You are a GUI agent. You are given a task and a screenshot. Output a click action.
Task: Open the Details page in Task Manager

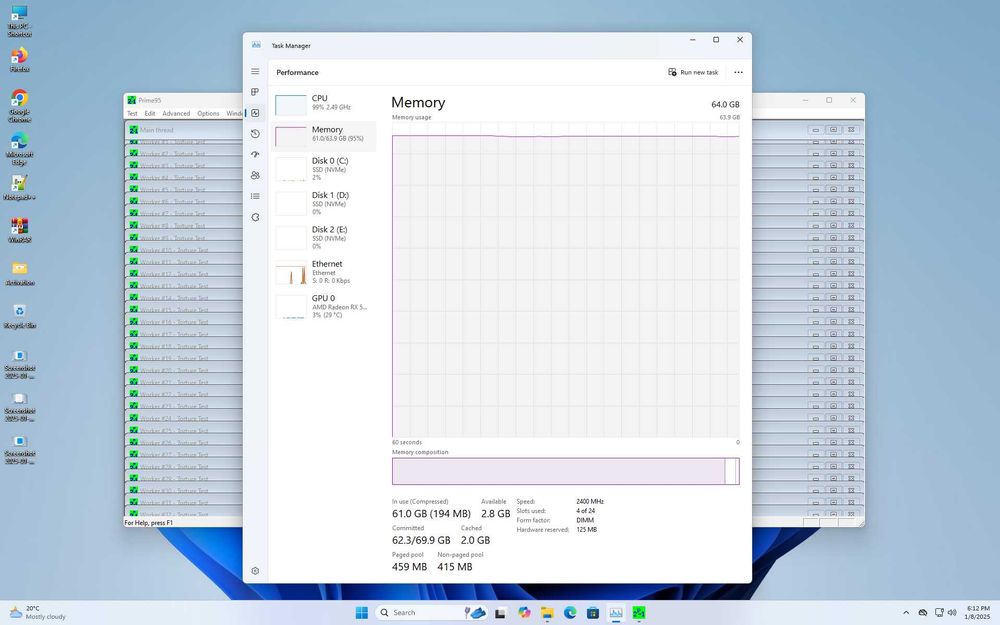click(x=255, y=196)
